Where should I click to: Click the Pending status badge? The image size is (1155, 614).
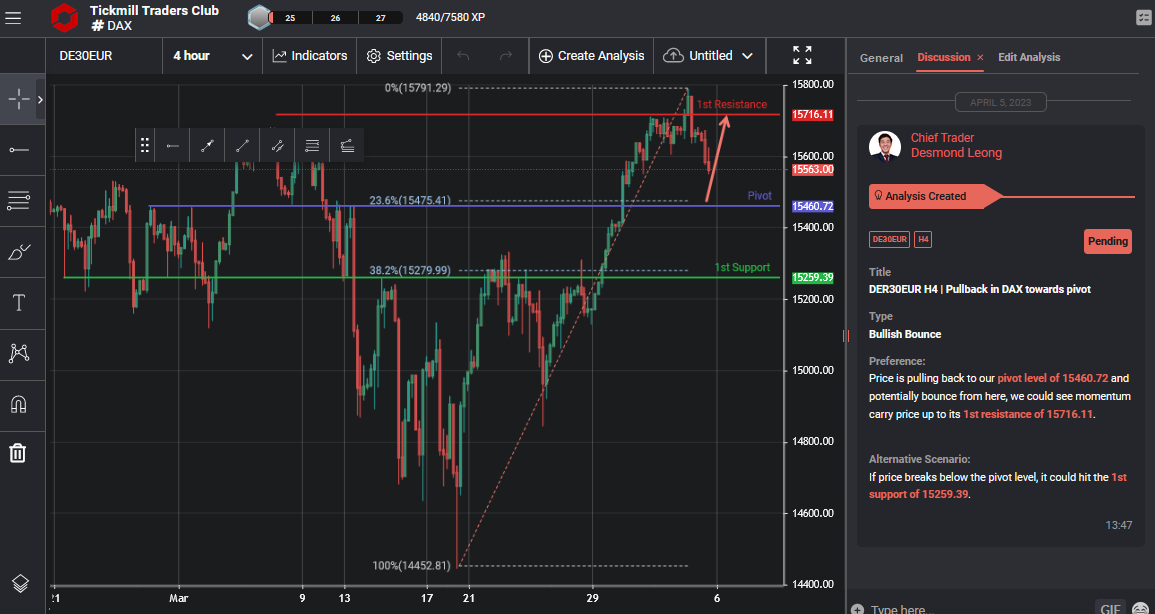pos(1107,241)
